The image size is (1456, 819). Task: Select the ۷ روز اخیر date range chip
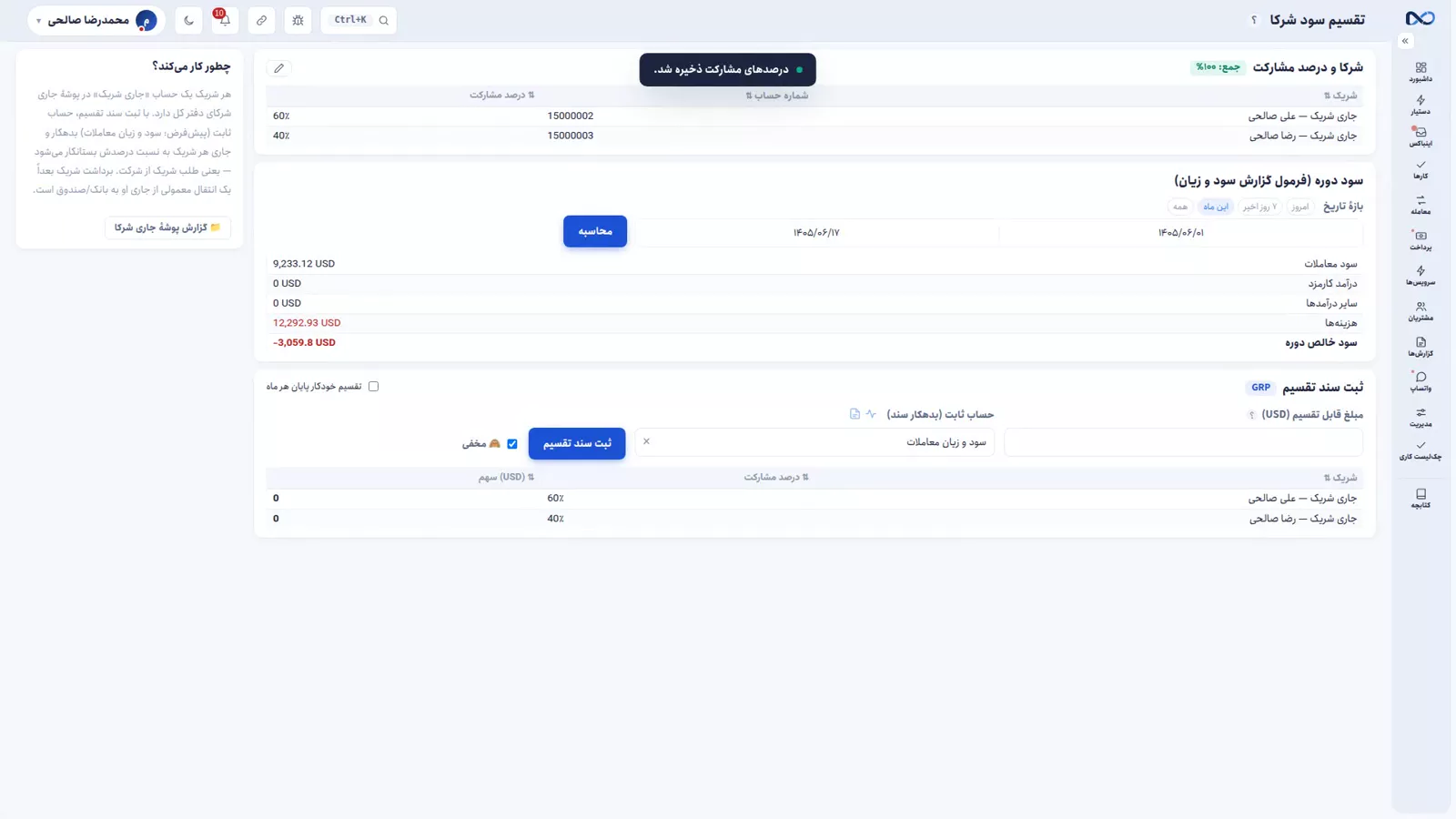(1260, 207)
